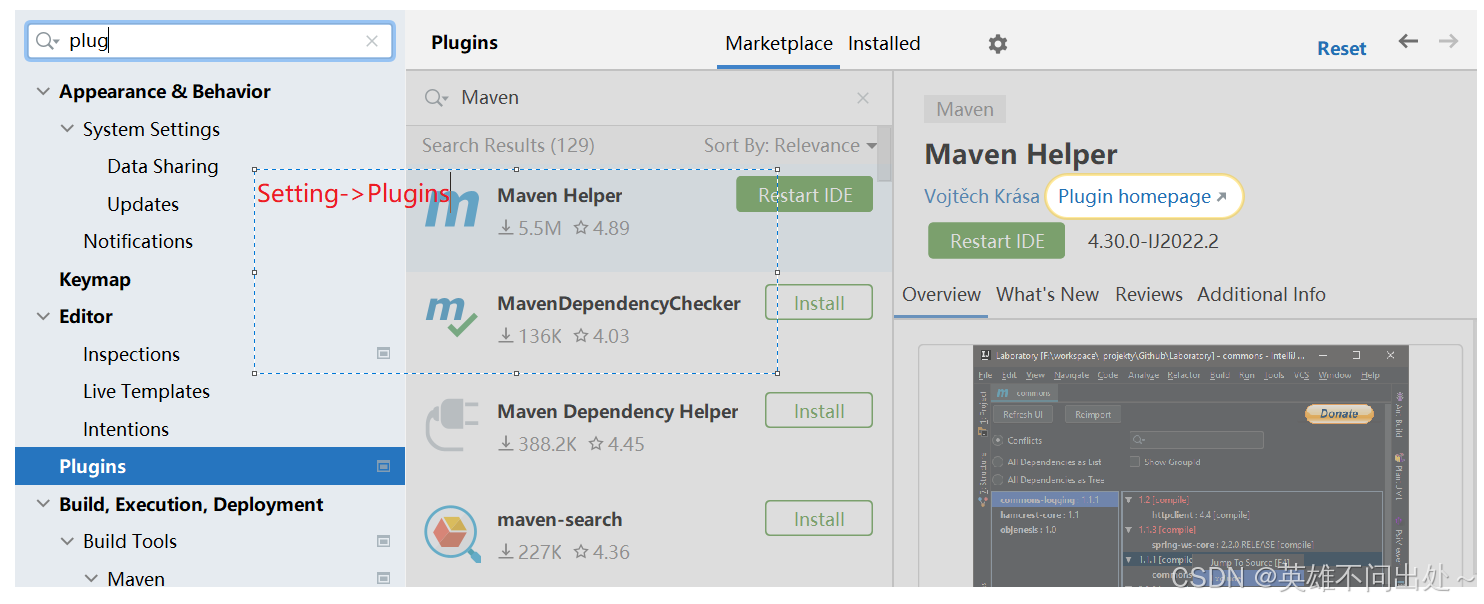1484x604 pixels.
Task: Select Keymap settings
Action: coord(95,280)
